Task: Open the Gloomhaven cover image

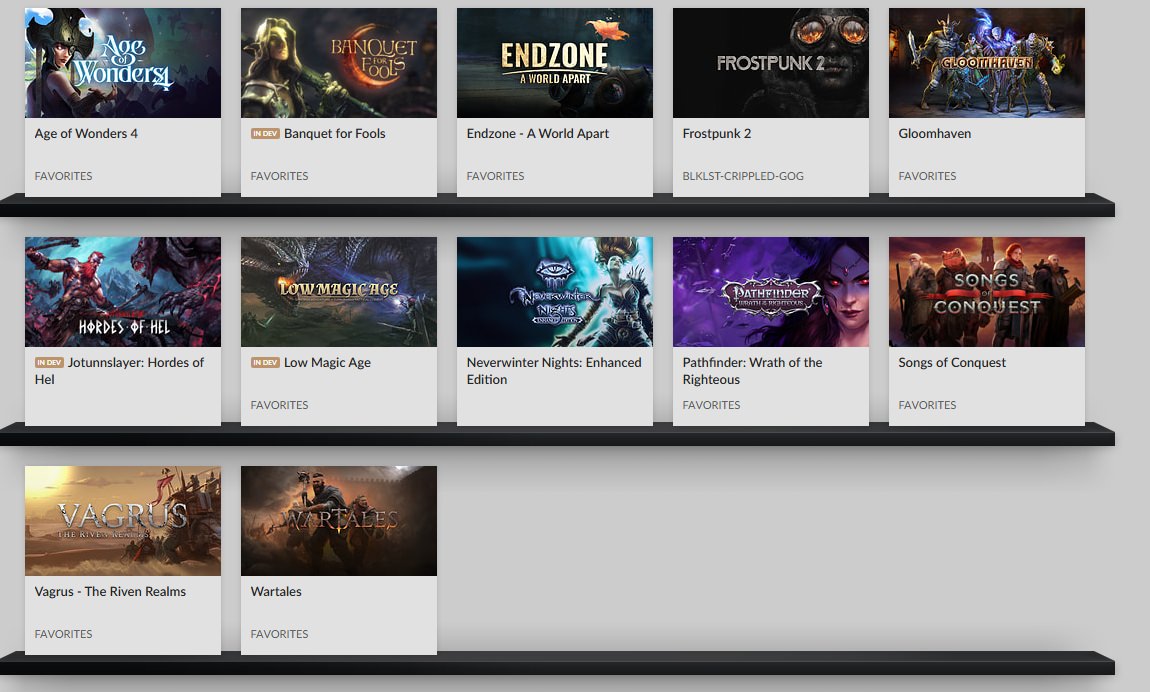Action: pyautogui.click(x=986, y=63)
